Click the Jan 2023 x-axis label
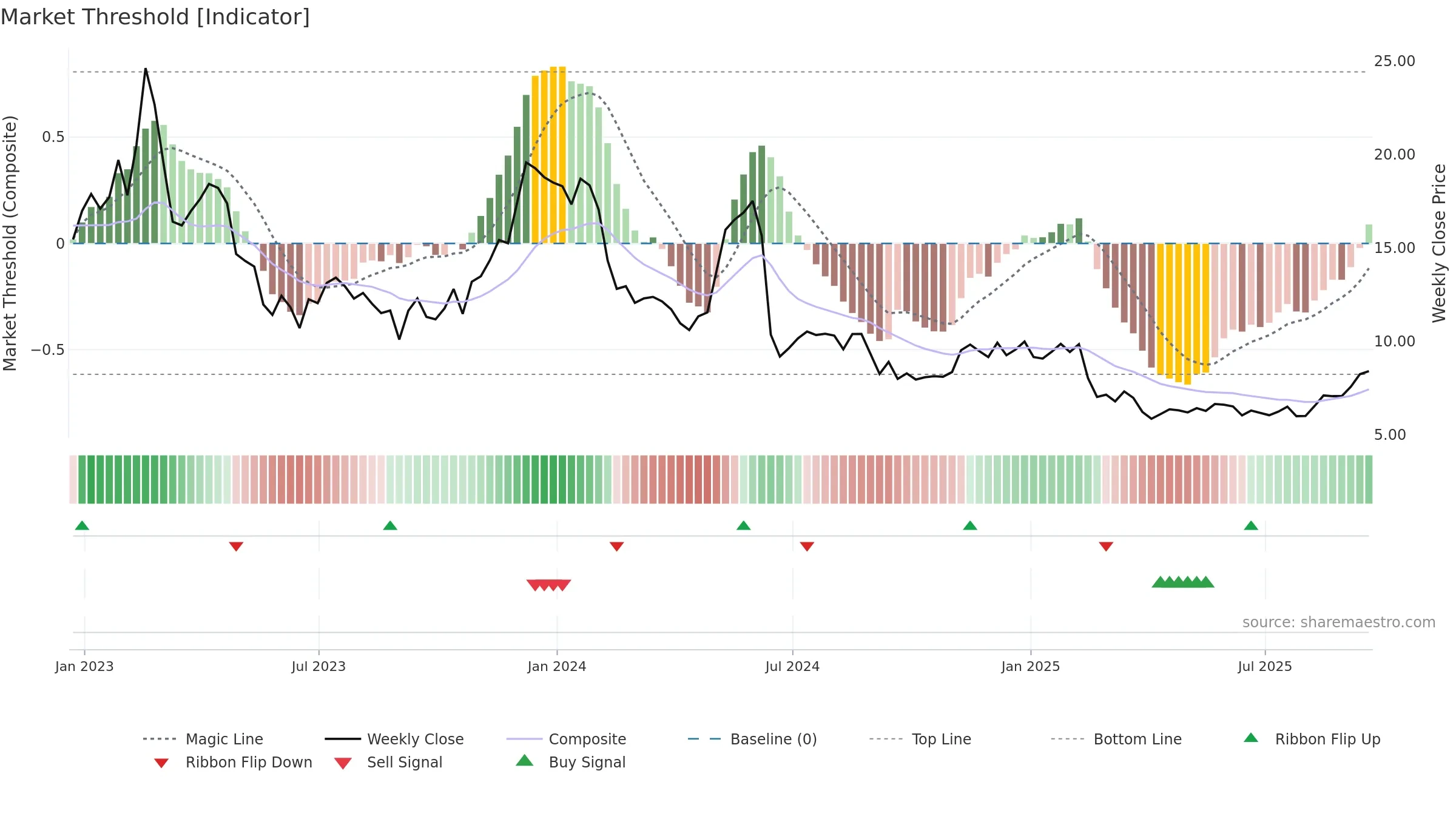 click(x=84, y=666)
